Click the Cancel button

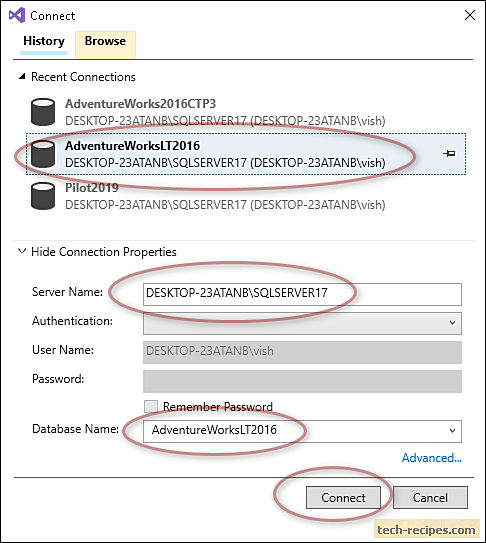pos(430,498)
